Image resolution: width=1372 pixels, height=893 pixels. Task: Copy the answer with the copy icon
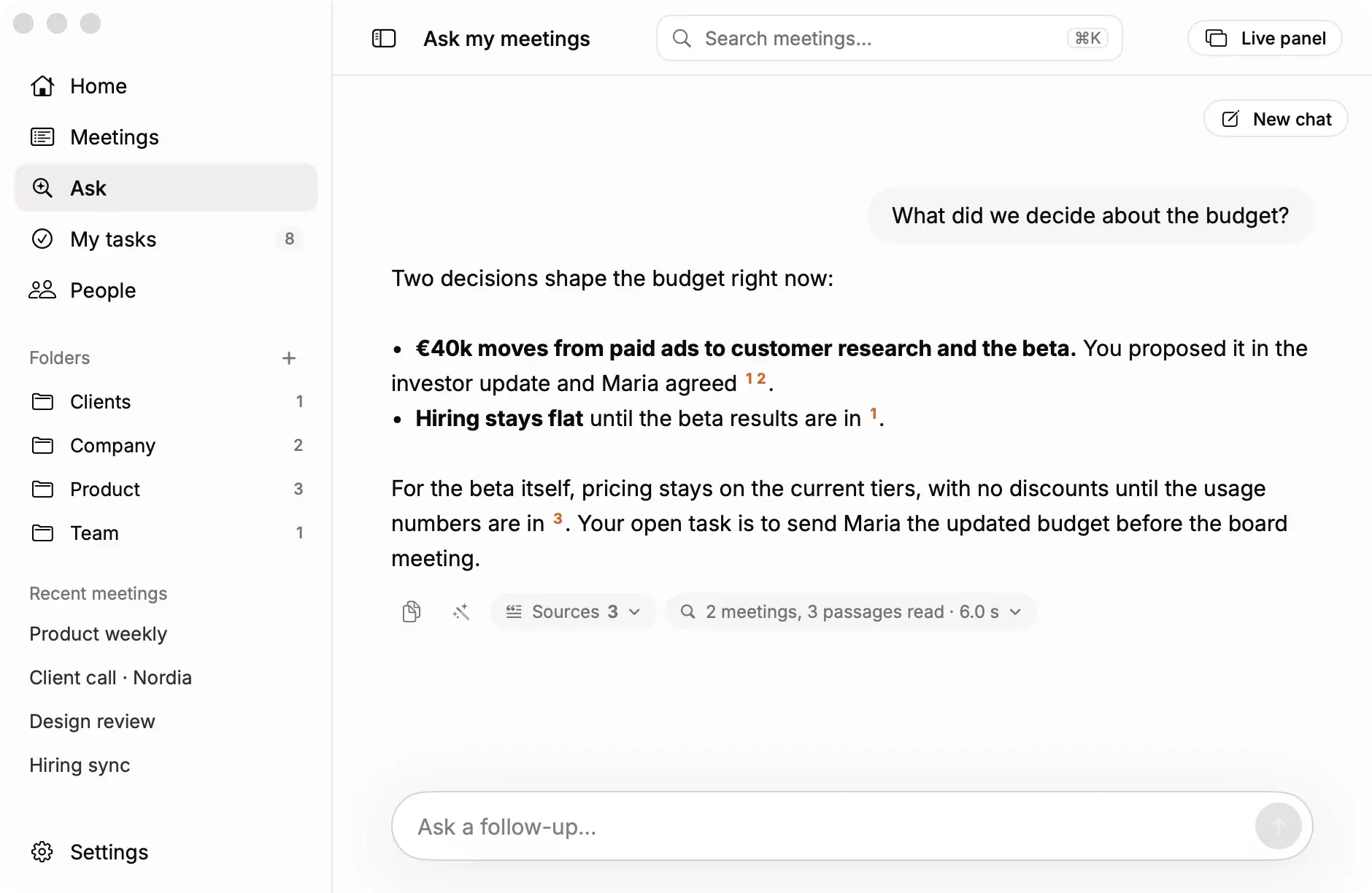click(412, 611)
